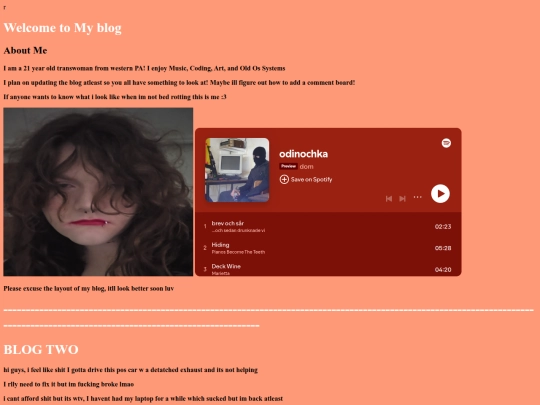
Task: Click the Preview badge
Action: (288, 166)
